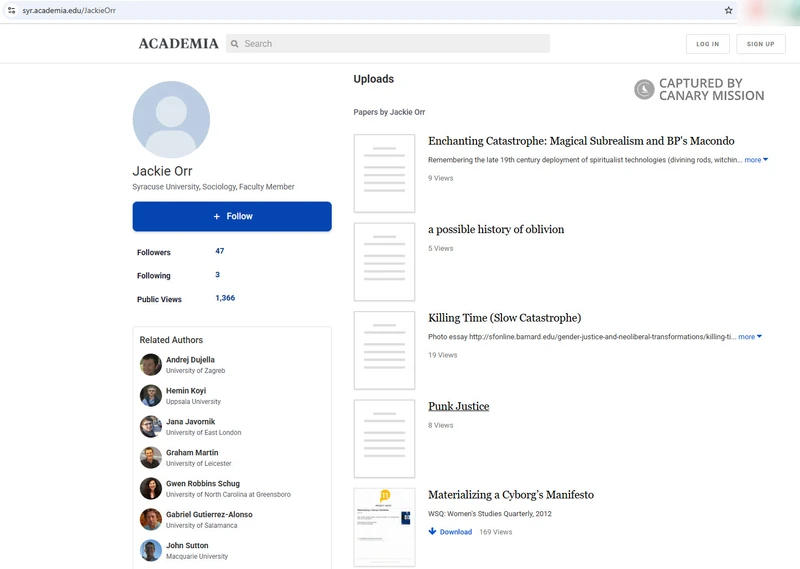The height and width of the screenshot is (569, 800).
Task: Open 'Killing Time (Slow Catastrophe)' paper
Action: (505, 318)
